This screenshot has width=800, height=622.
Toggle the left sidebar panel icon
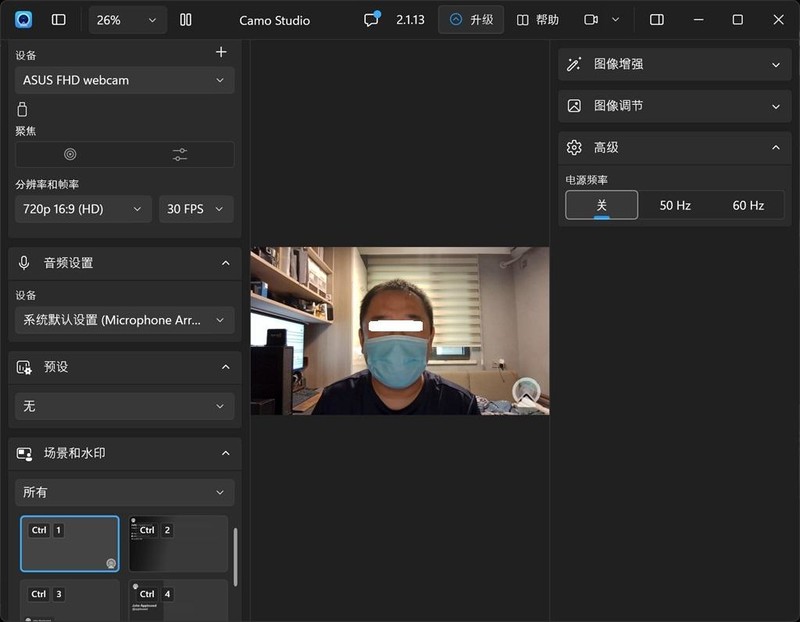59,20
